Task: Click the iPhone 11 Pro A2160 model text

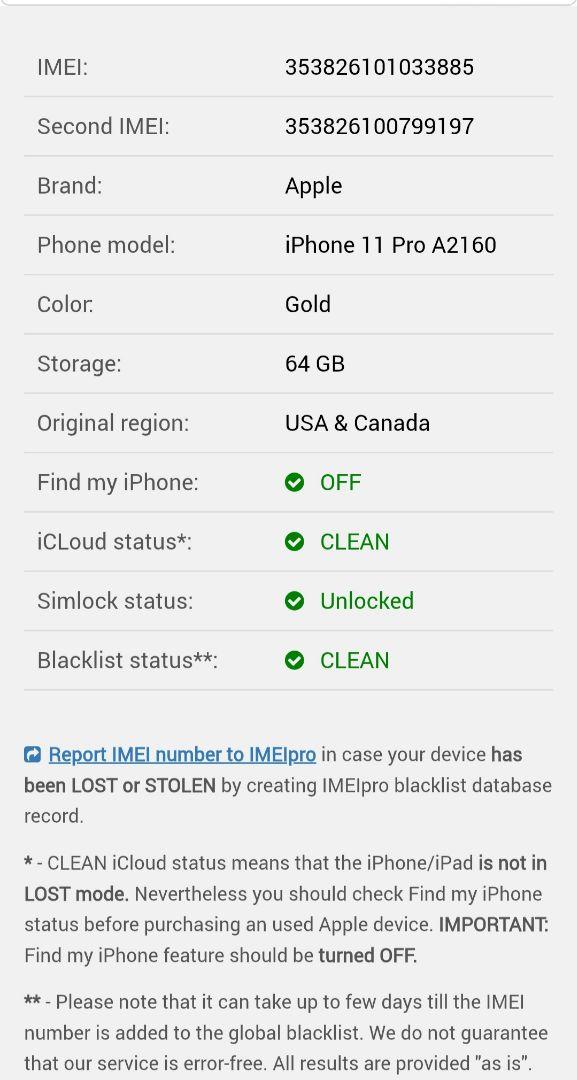Action: pos(390,245)
